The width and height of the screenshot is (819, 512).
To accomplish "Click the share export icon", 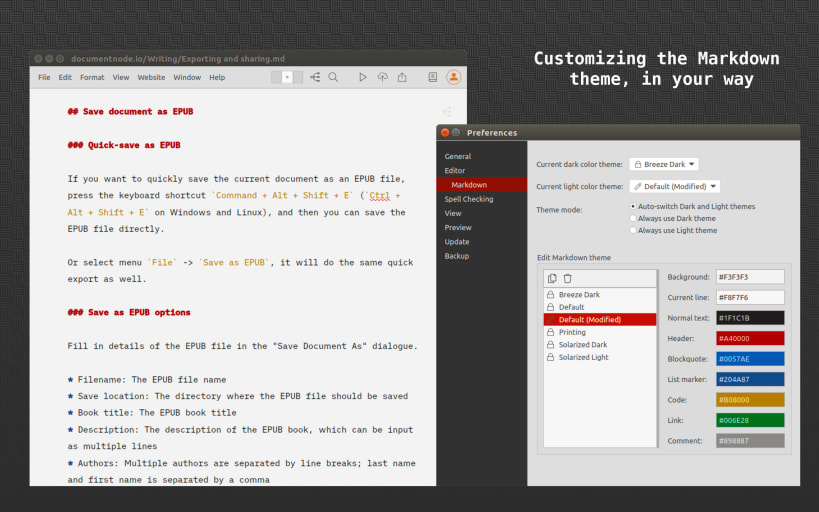I will pos(402,77).
